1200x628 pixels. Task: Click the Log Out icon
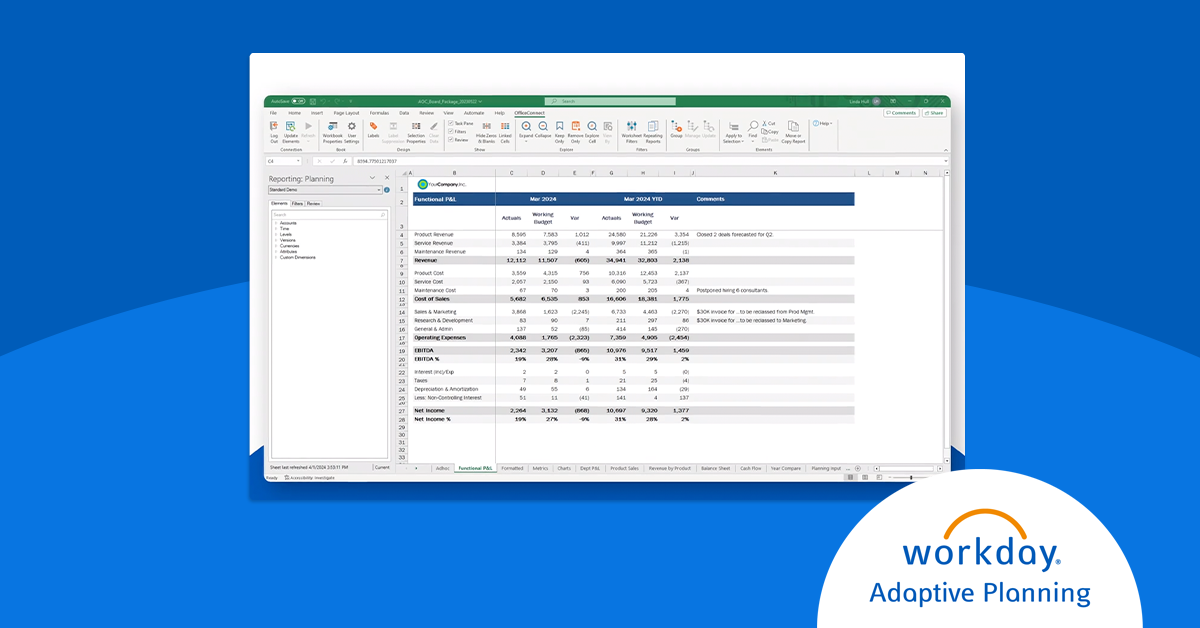click(x=274, y=128)
